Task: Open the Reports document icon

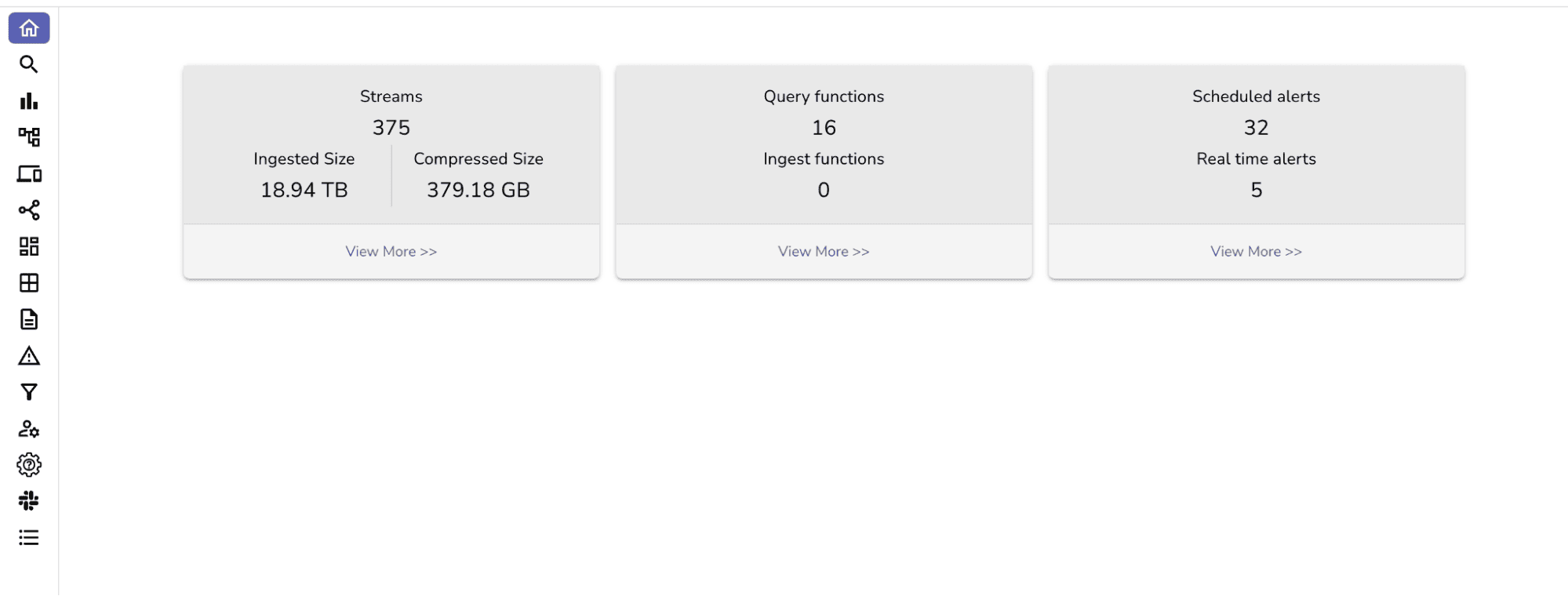Action: coord(29,319)
